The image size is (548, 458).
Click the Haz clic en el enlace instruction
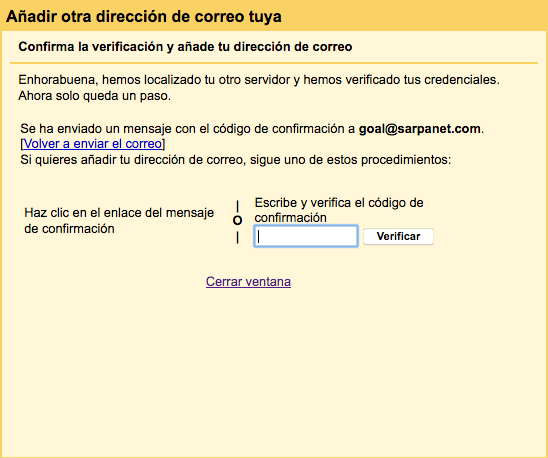[x=119, y=213]
